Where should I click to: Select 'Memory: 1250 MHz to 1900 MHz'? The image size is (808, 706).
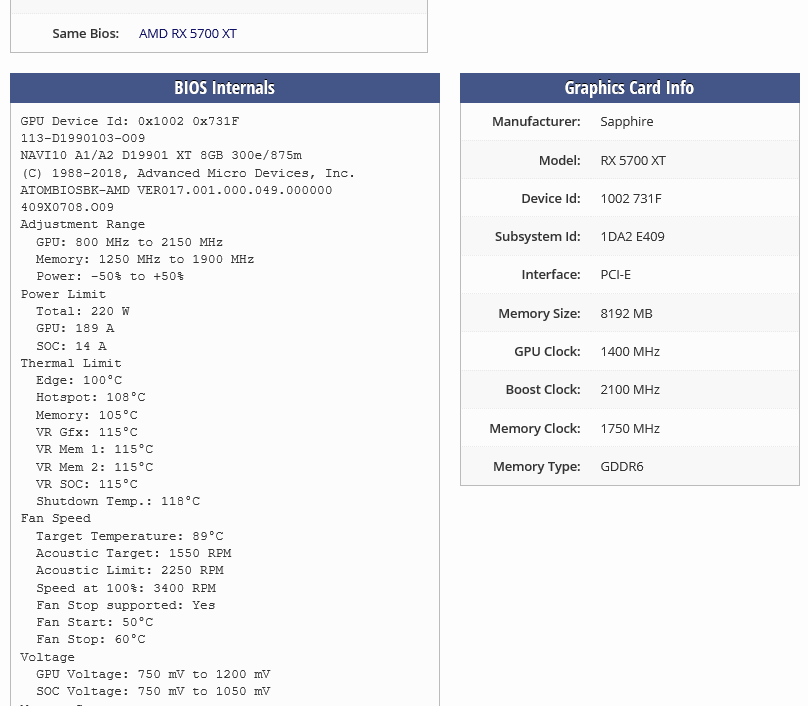pos(145,259)
